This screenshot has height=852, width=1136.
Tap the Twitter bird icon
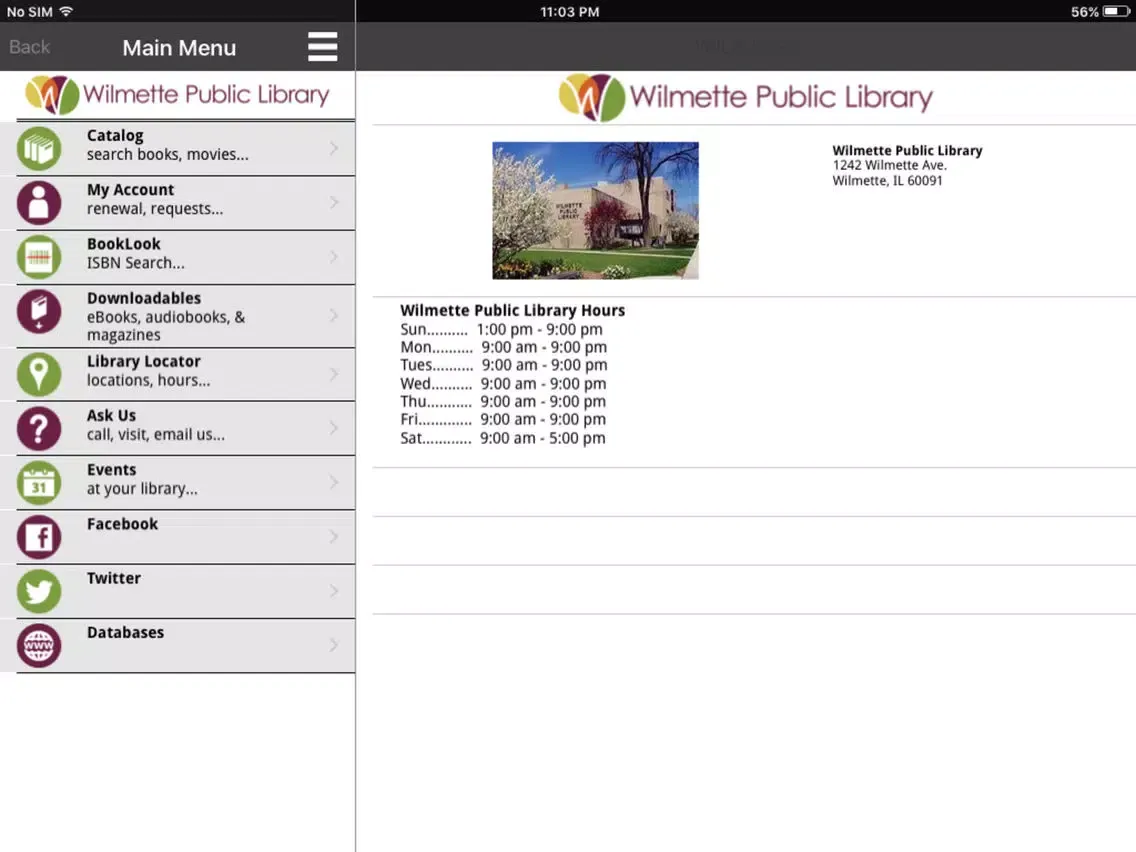pyautogui.click(x=39, y=591)
